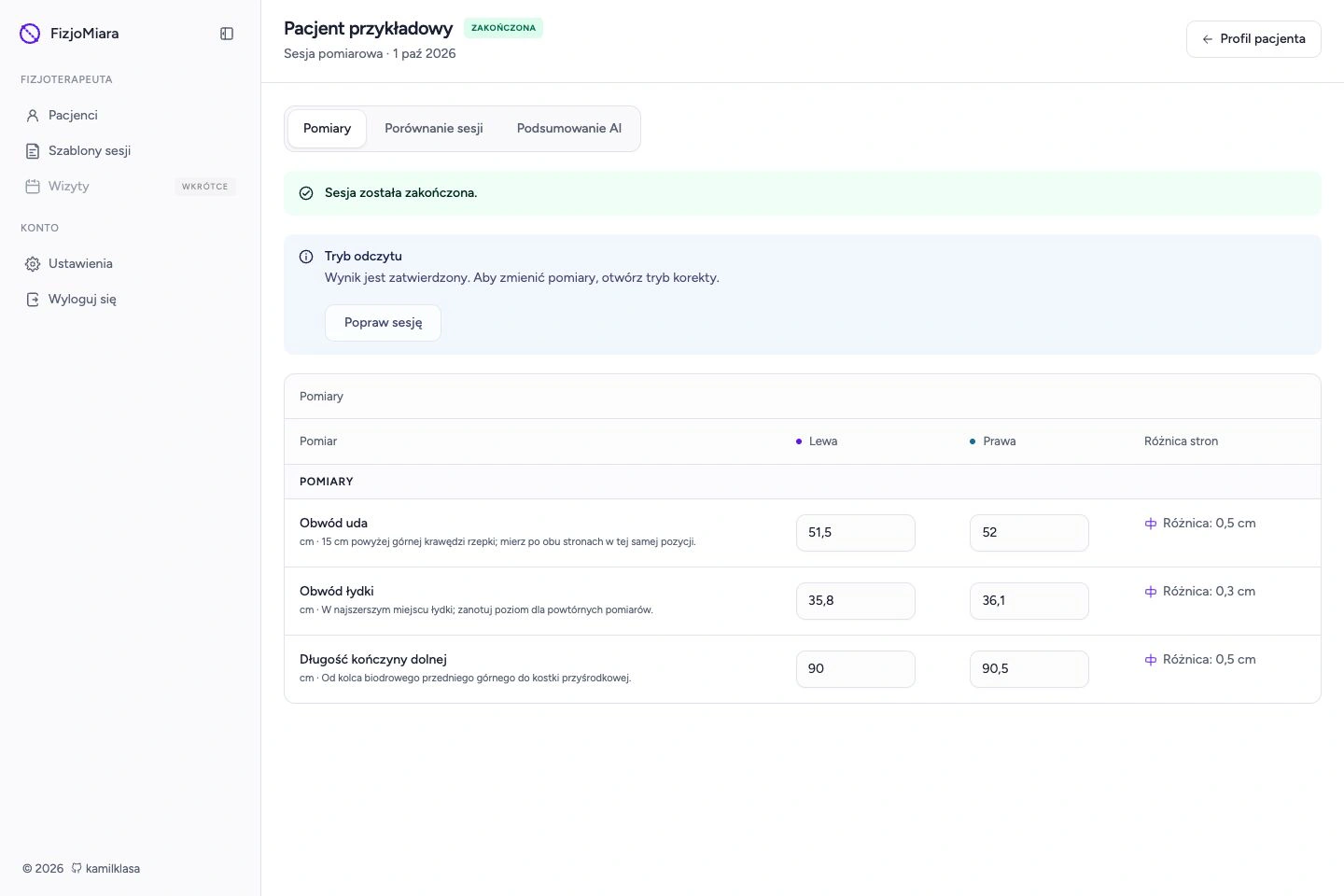The image size is (1344, 896).
Task: Collapse the sidebar with the panel icon
Action: [227, 34]
